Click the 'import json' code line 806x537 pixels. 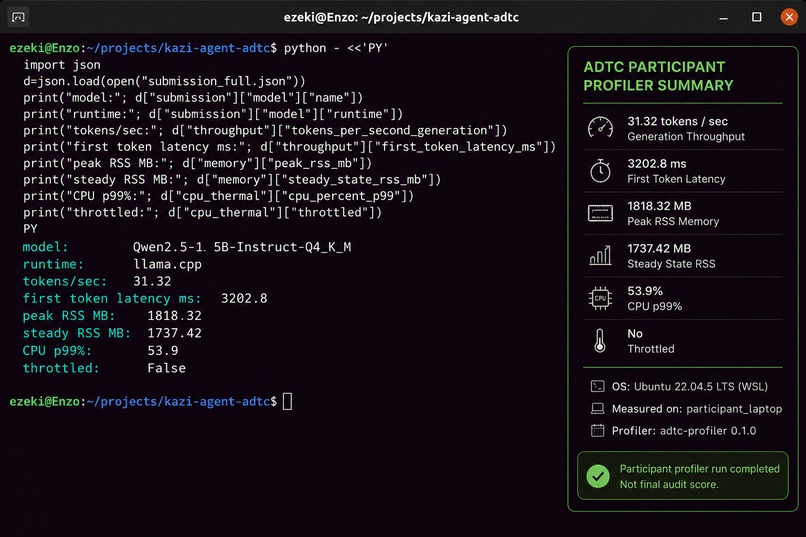pos(62,65)
